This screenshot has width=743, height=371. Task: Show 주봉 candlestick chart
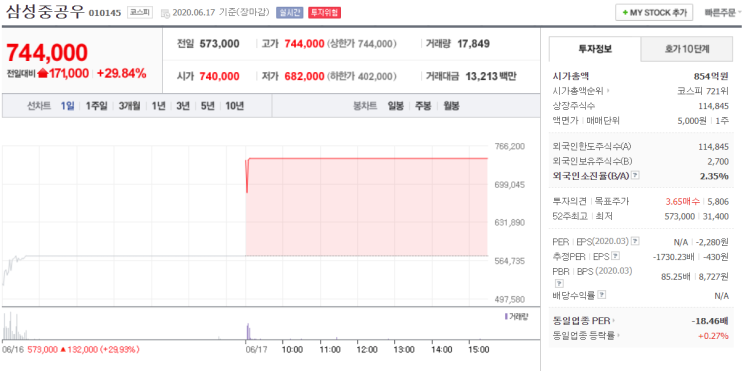point(423,106)
